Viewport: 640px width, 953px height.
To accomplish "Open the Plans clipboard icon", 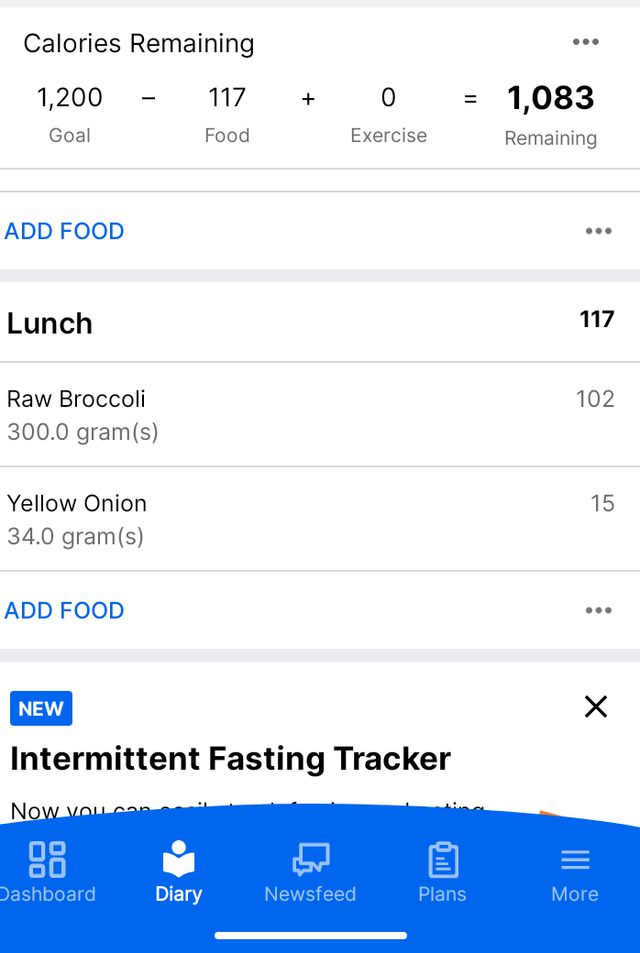I will (x=443, y=859).
